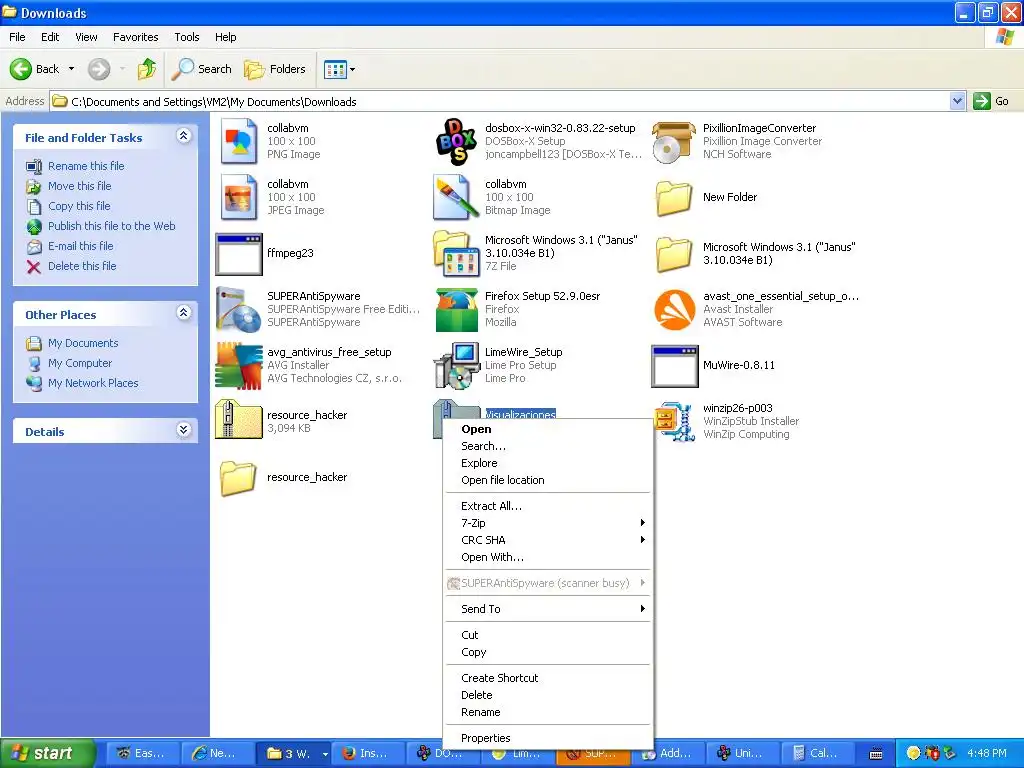Select Delete in the context menu

coord(548,696)
